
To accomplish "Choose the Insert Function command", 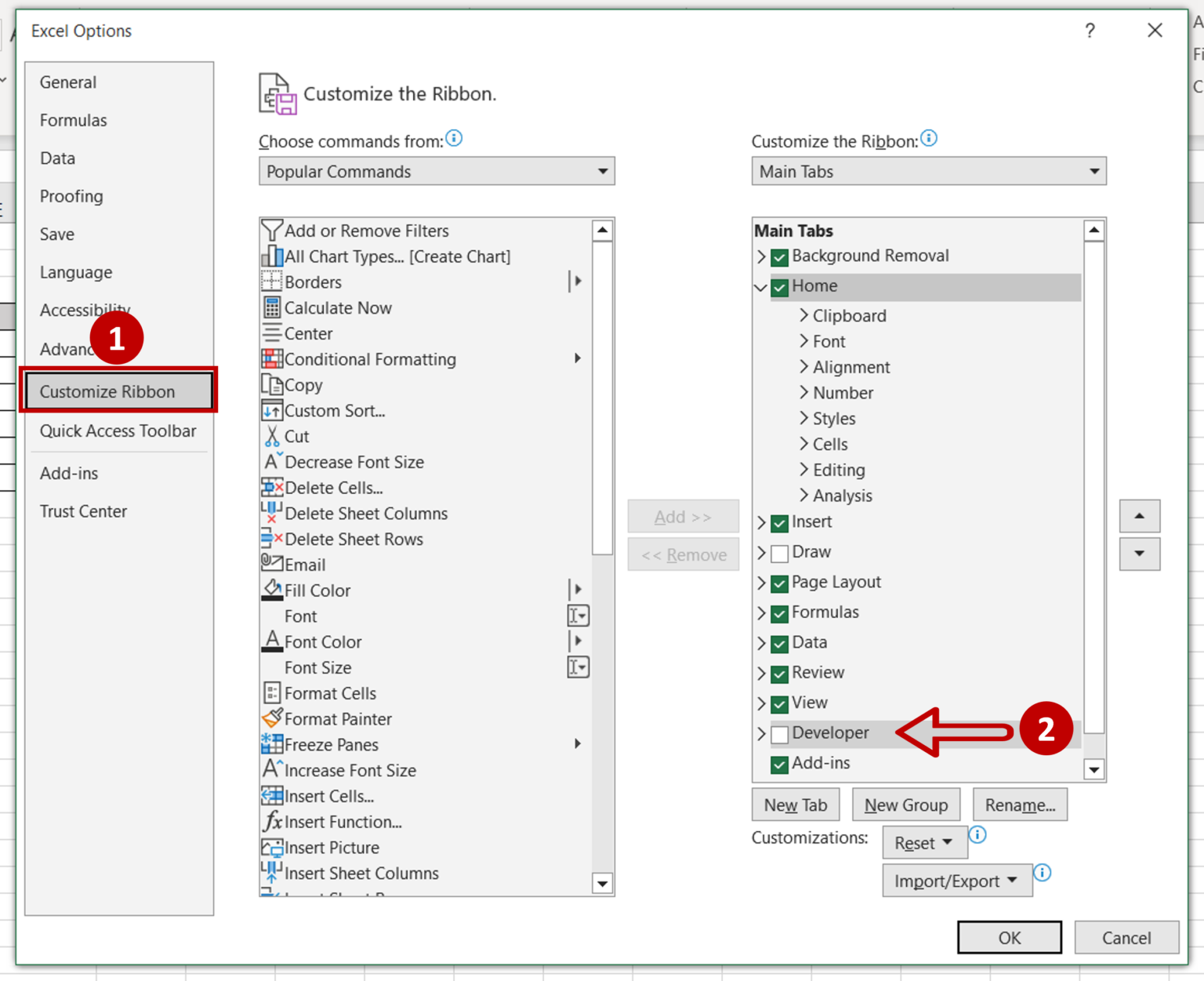I will click(343, 822).
